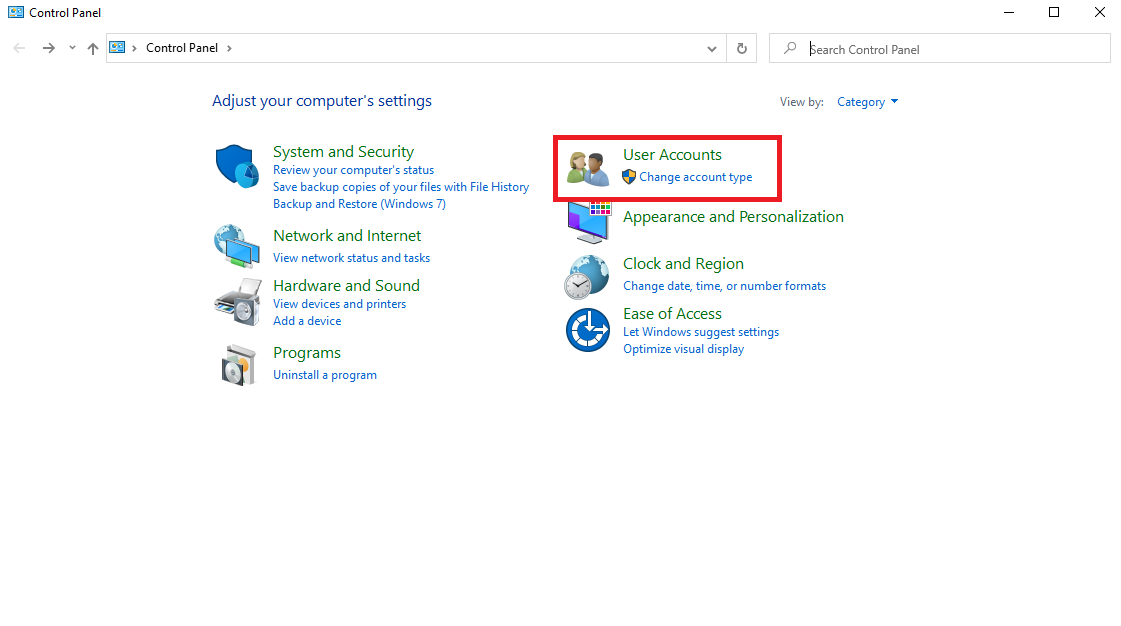The image size is (1121, 626).
Task: Click the Control Panel icon in address bar
Action: (117, 47)
